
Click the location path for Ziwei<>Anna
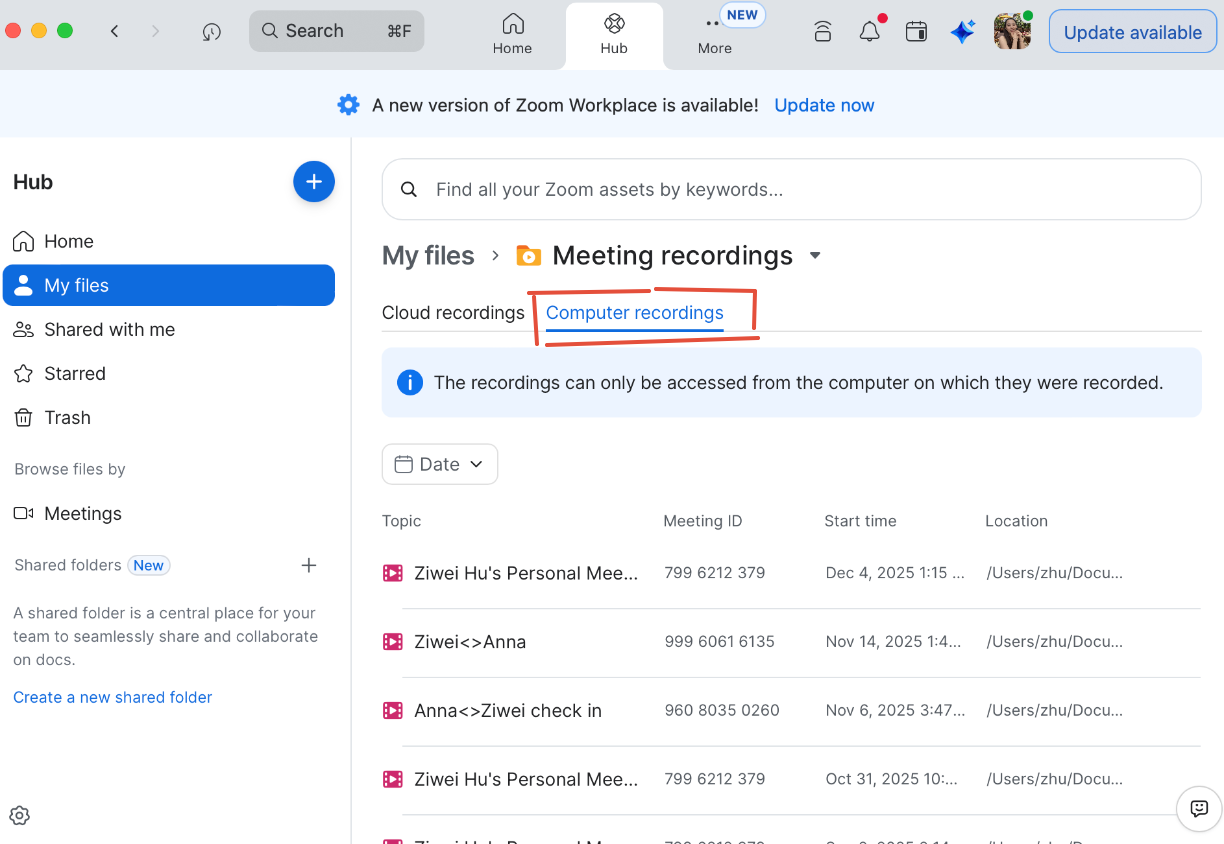(1055, 642)
